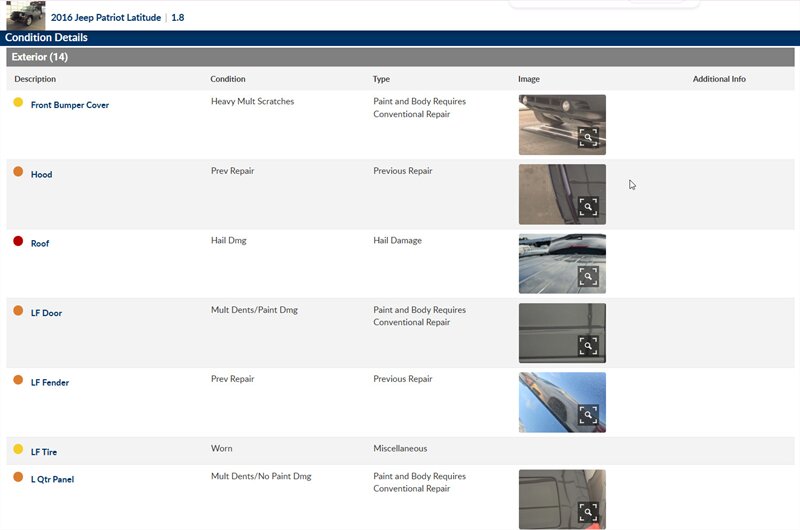This screenshot has height=530, width=800.
Task: Click the Description column header
Action: pos(35,79)
